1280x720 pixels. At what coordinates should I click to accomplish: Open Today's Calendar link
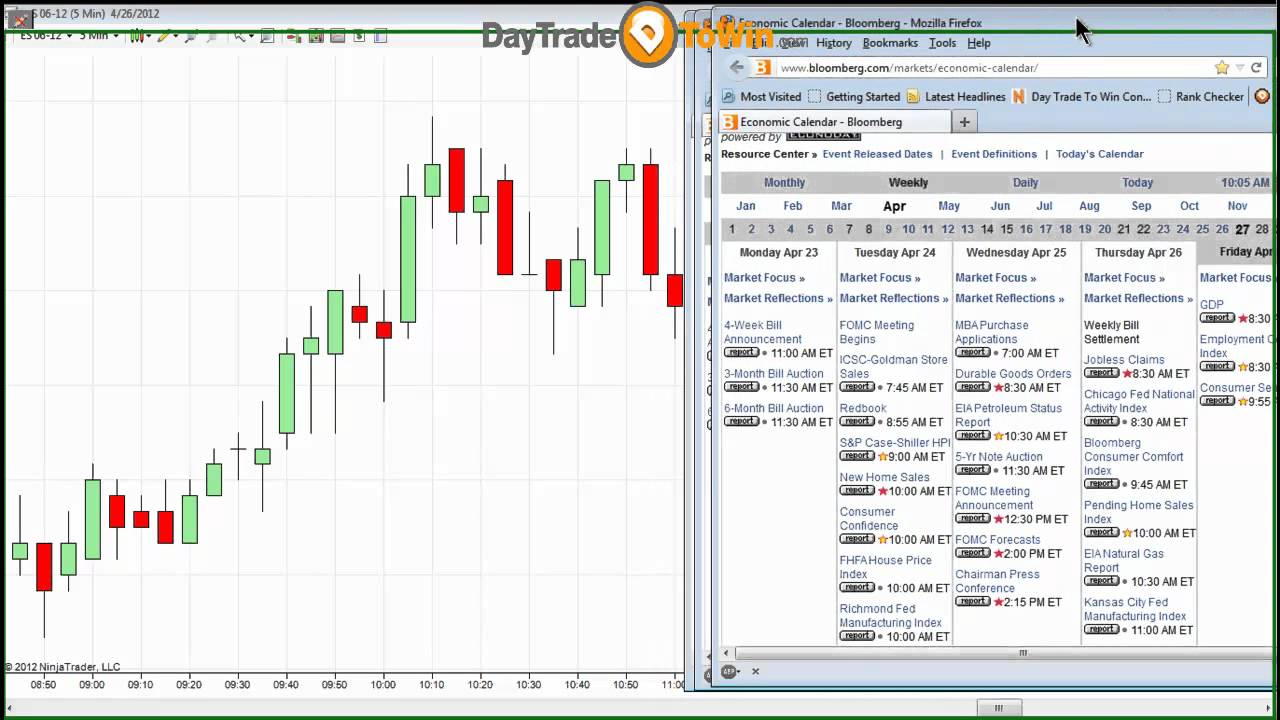tap(1099, 154)
